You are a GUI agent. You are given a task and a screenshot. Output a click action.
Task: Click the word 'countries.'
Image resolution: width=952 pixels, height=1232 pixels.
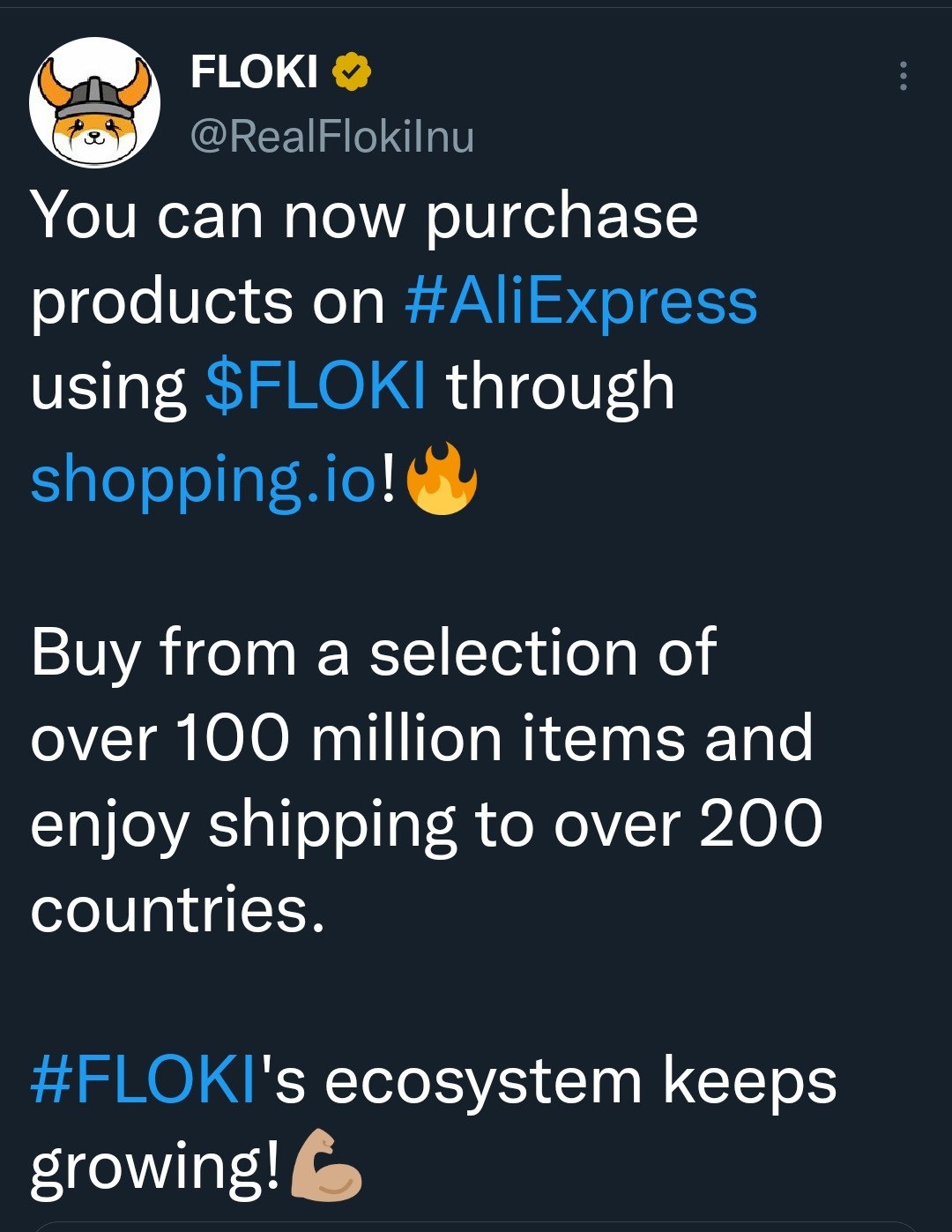click(178, 908)
